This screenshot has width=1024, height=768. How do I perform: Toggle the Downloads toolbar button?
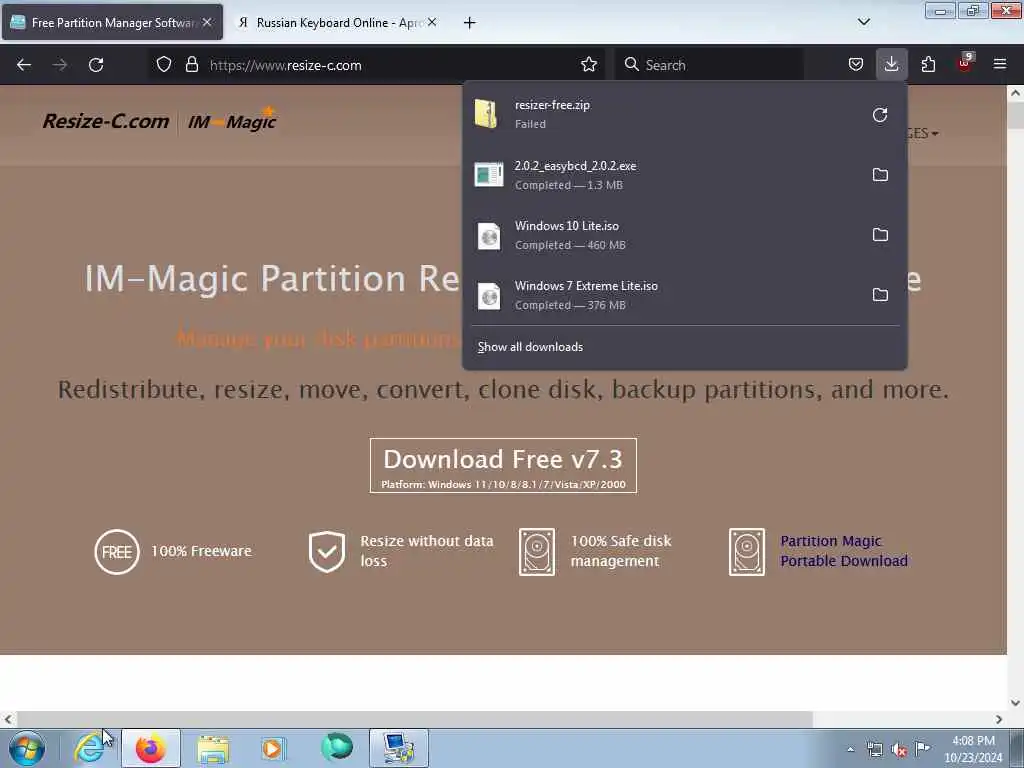tap(891, 65)
